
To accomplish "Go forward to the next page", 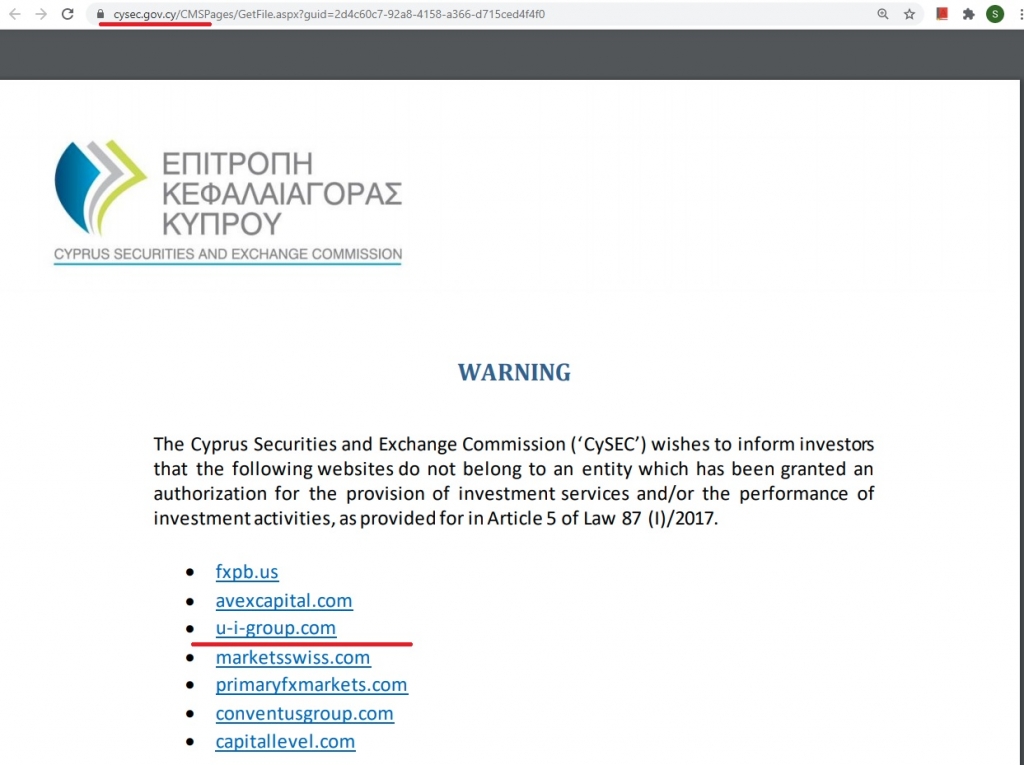I will 41,14.
